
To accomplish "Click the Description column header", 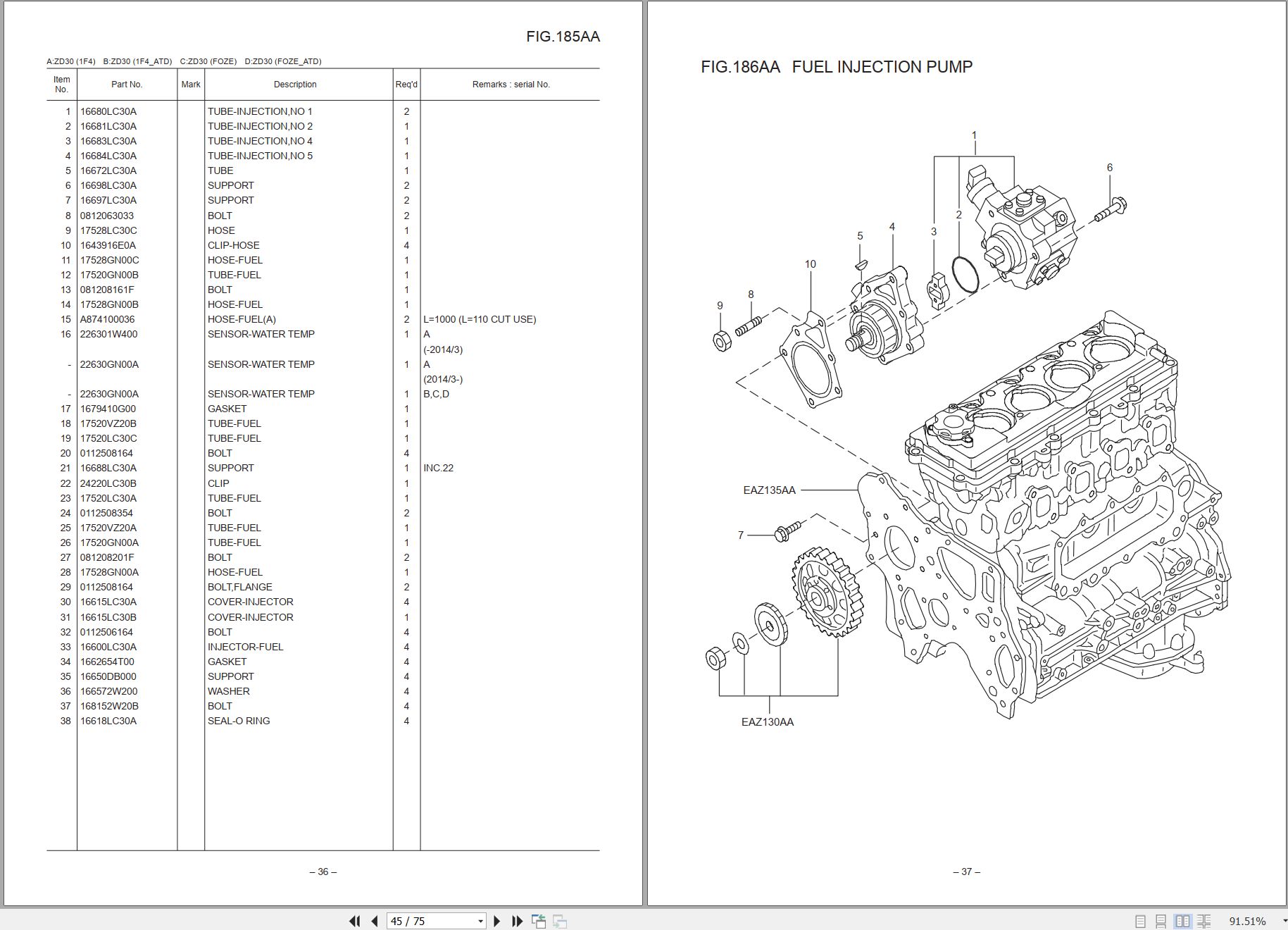I will (x=295, y=85).
